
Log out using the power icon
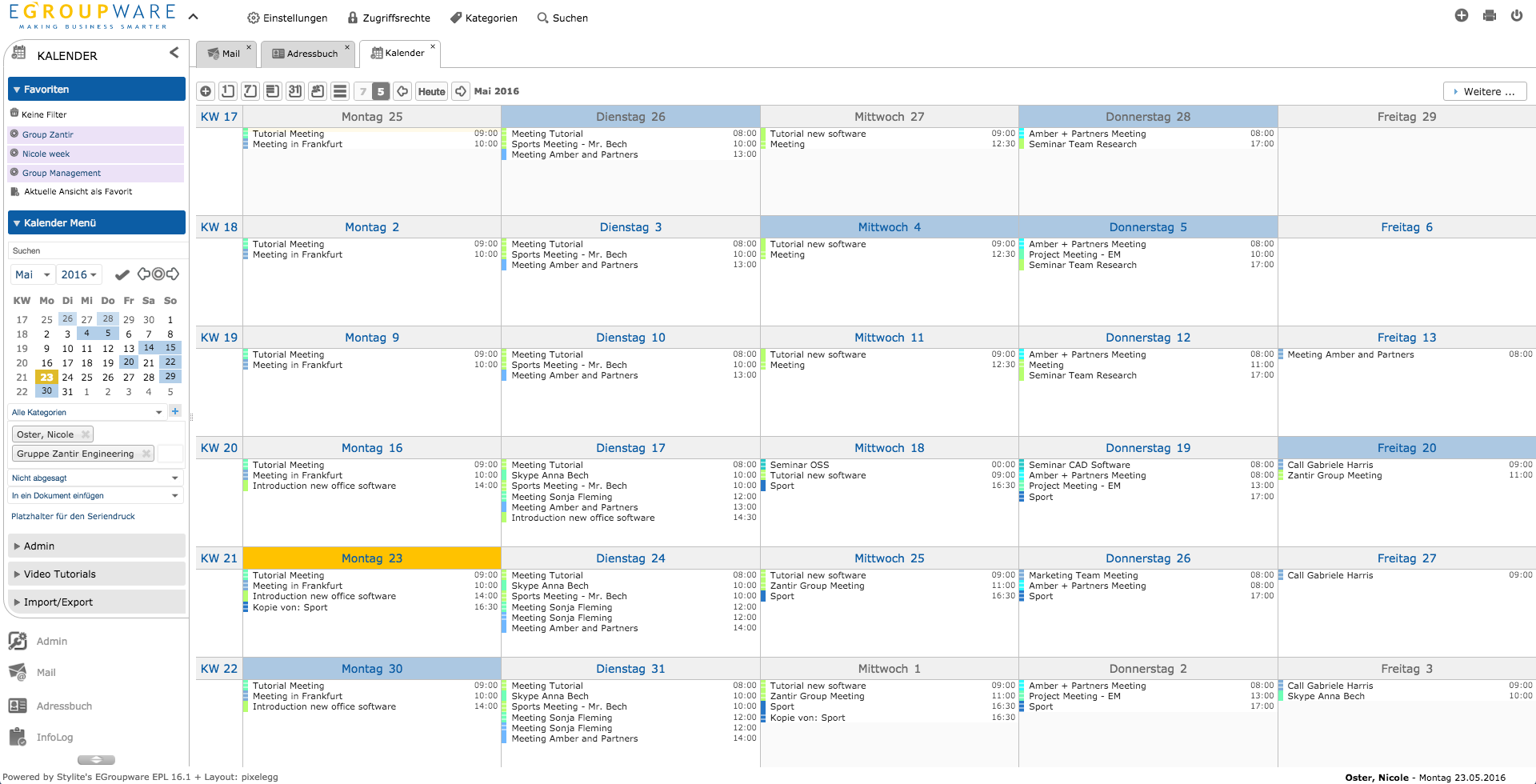(1516, 15)
